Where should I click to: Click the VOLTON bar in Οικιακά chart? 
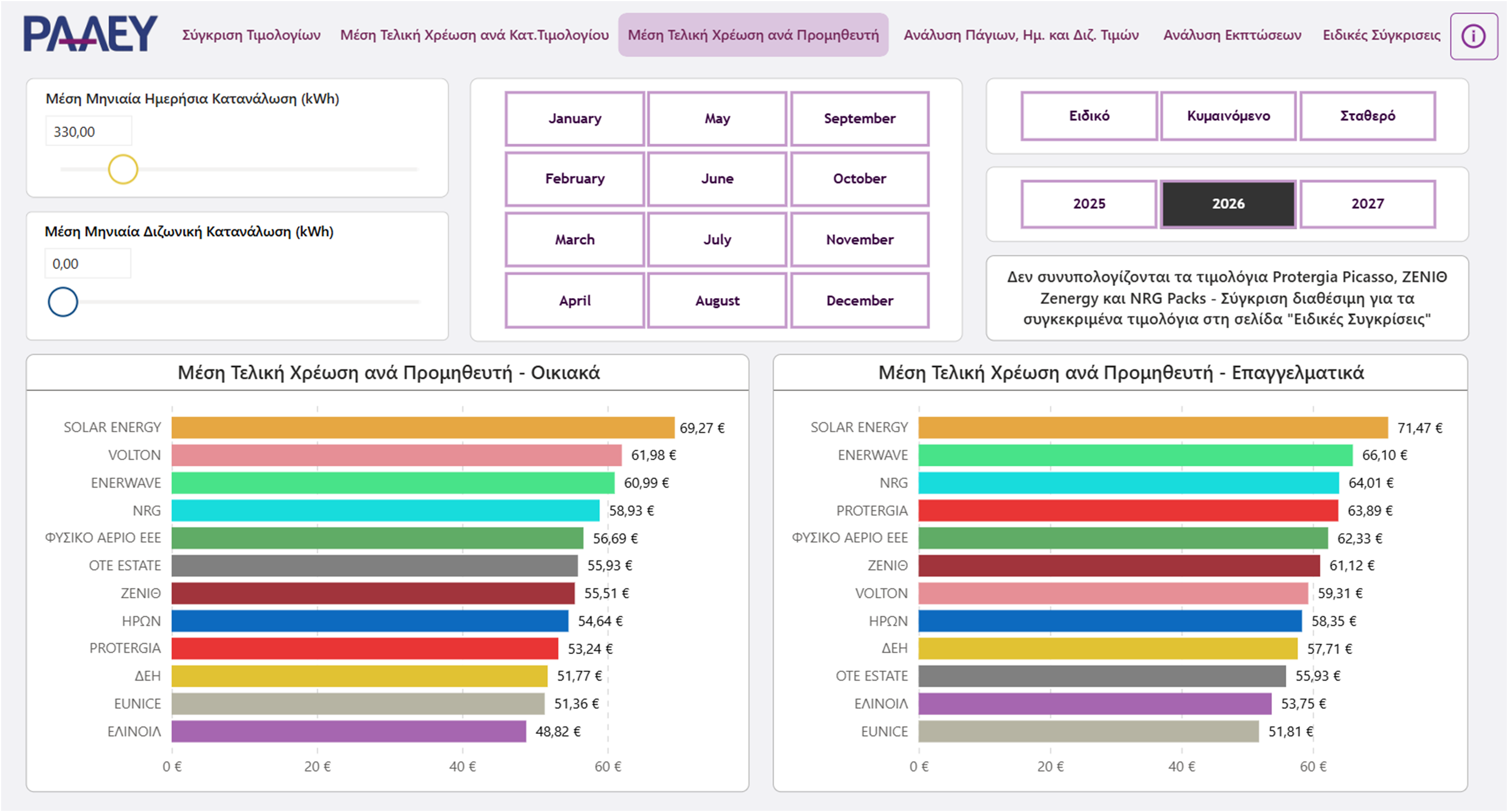(x=396, y=455)
